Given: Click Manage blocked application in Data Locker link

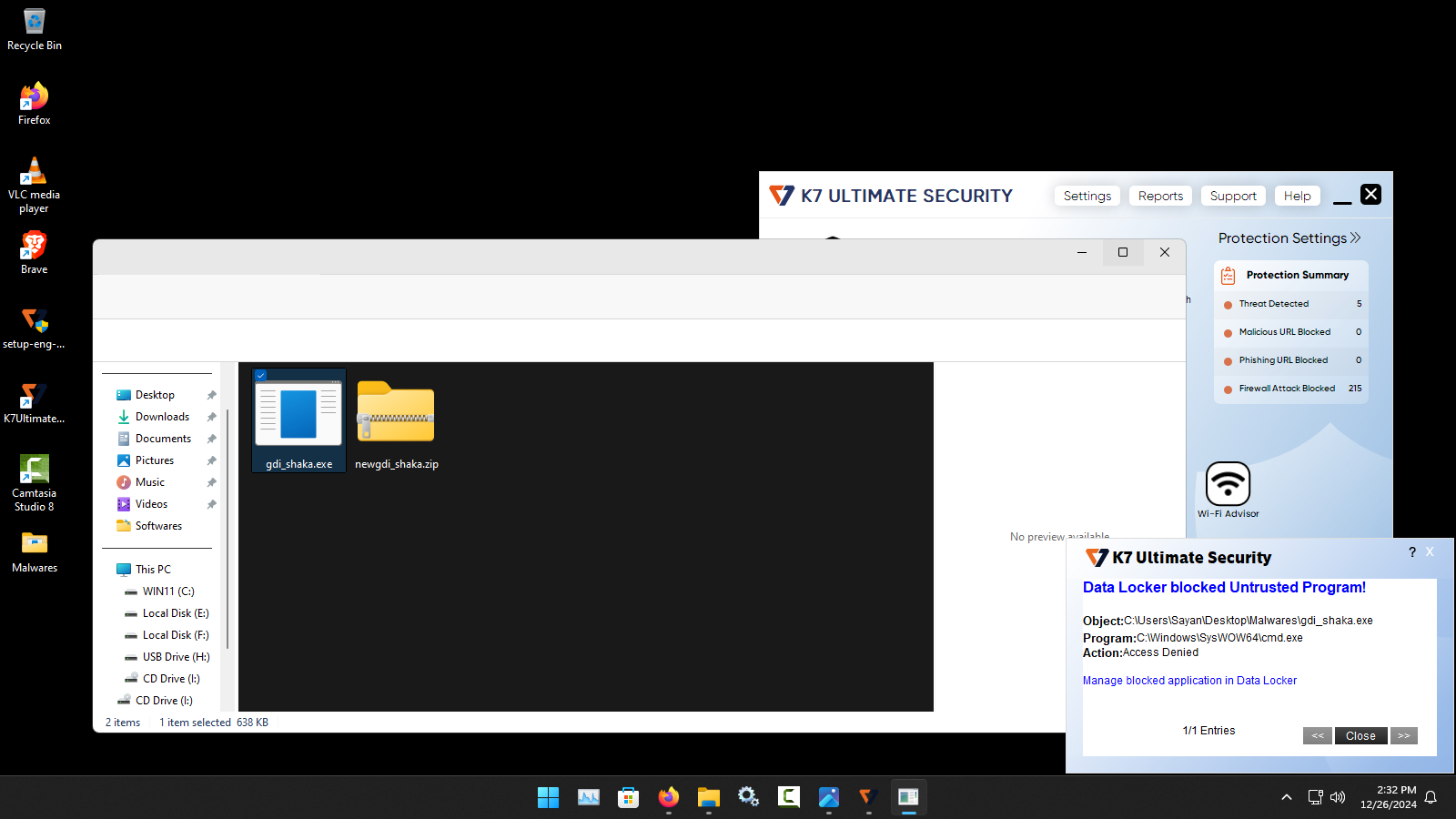Looking at the screenshot, I should [x=1189, y=681].
